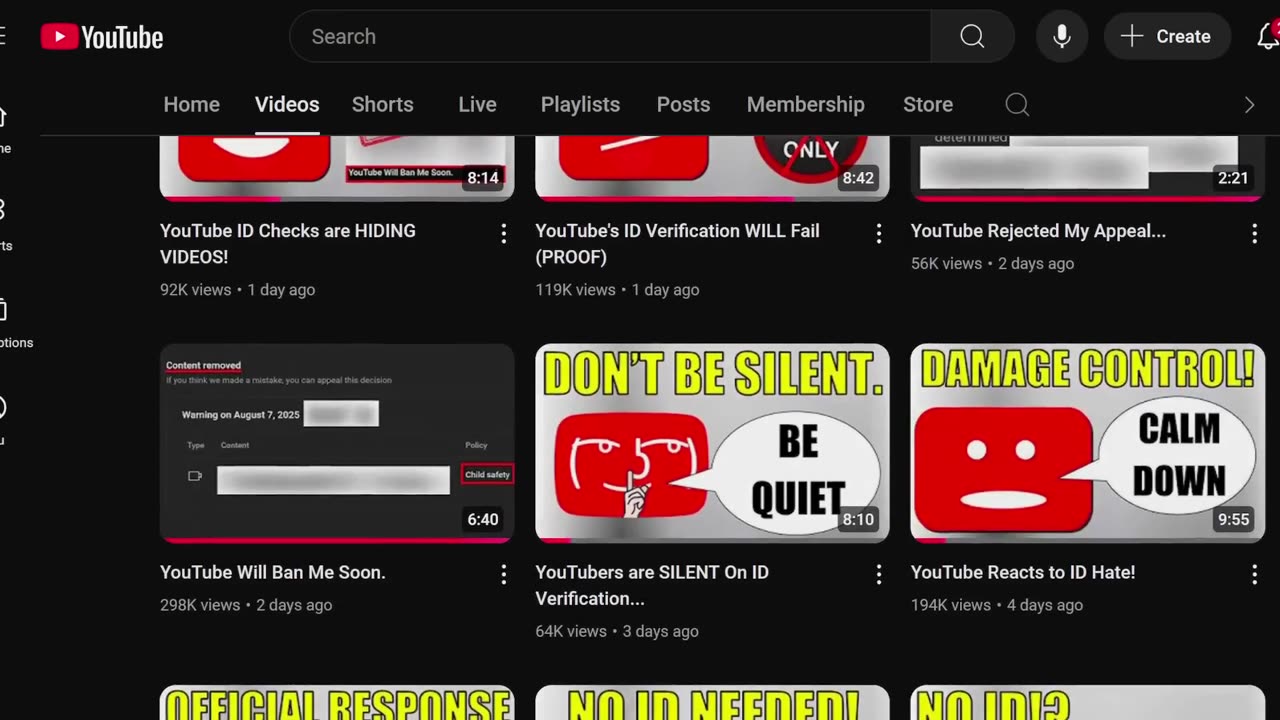Click the YouTube logo

[102, 37]
